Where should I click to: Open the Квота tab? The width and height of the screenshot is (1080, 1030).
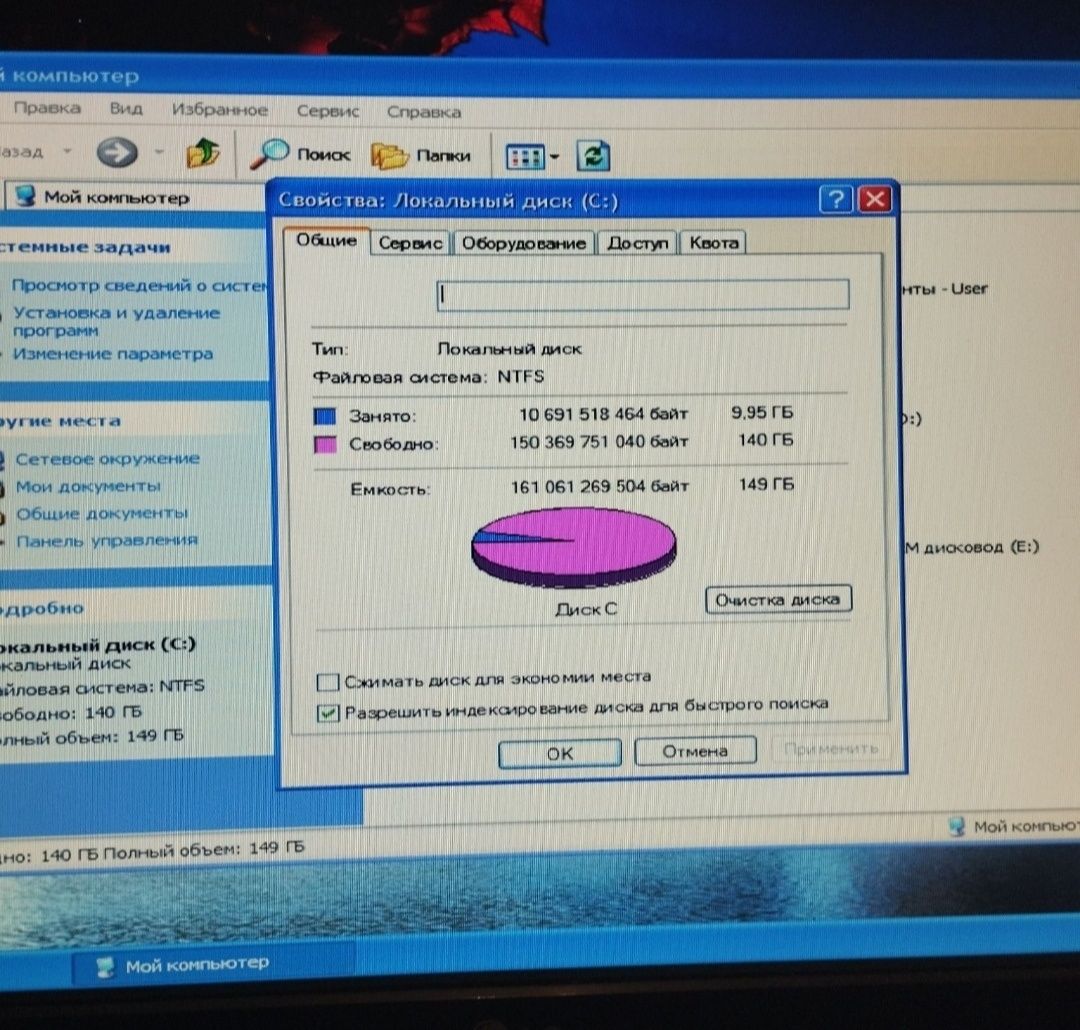point(714,243)
